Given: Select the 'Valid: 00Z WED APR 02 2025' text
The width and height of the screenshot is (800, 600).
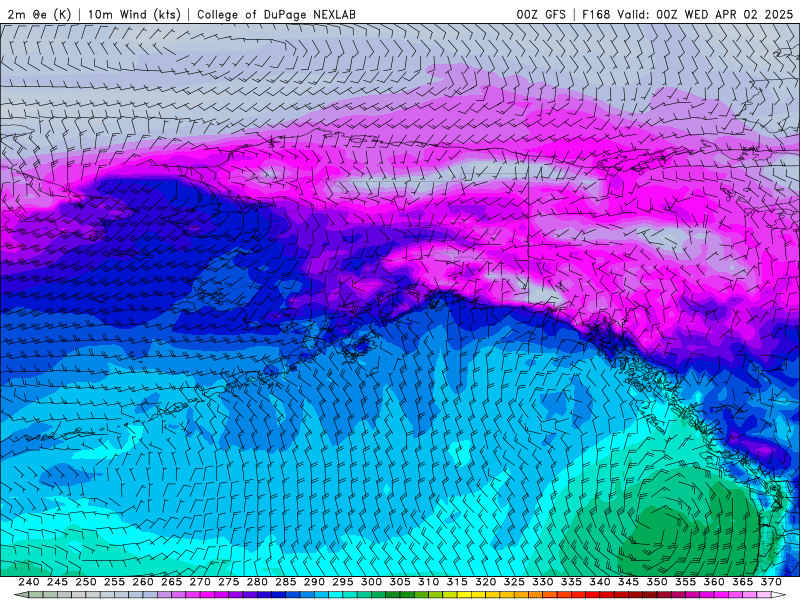Looking at the screenshot, I should tap(705, 14).
